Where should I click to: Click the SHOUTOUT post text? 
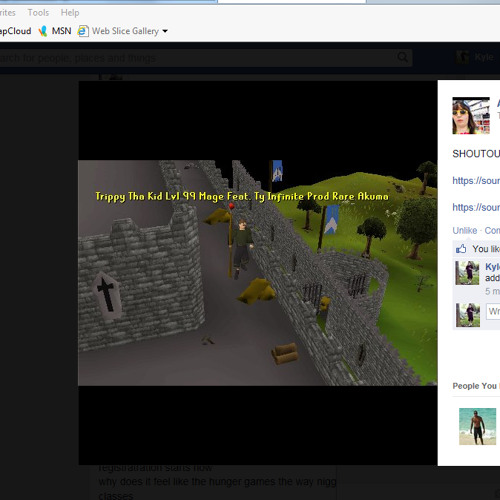(476, 154)
